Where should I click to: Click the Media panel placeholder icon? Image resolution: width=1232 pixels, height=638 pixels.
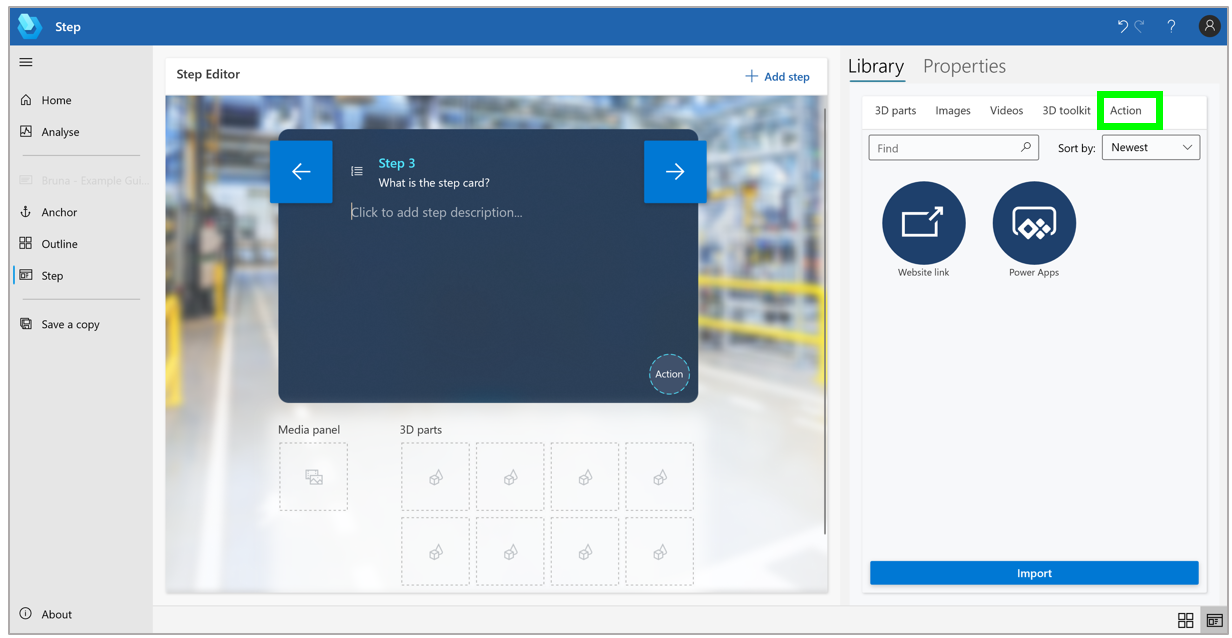pos(313,477)
